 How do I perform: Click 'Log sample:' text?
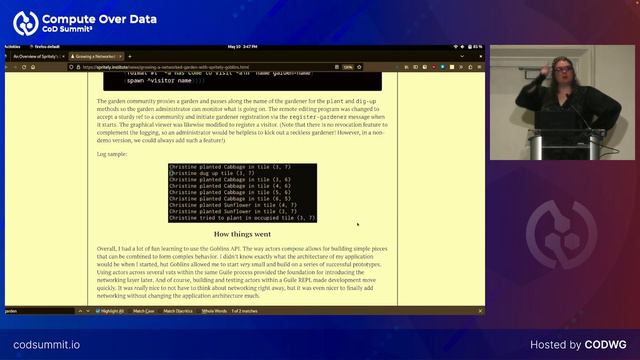pos(112,154)
